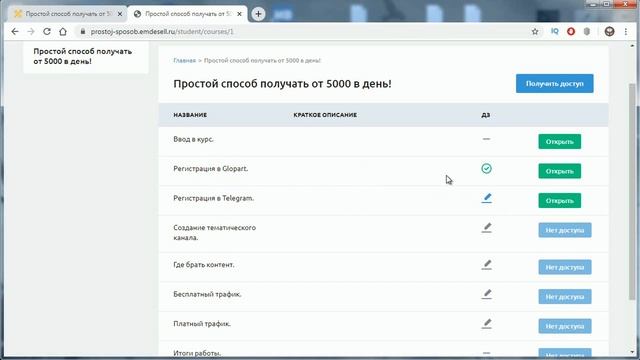Open the browser home page icon
This screenshot has width=640, height=360.
pyautogui.click(x=63, y=31)
